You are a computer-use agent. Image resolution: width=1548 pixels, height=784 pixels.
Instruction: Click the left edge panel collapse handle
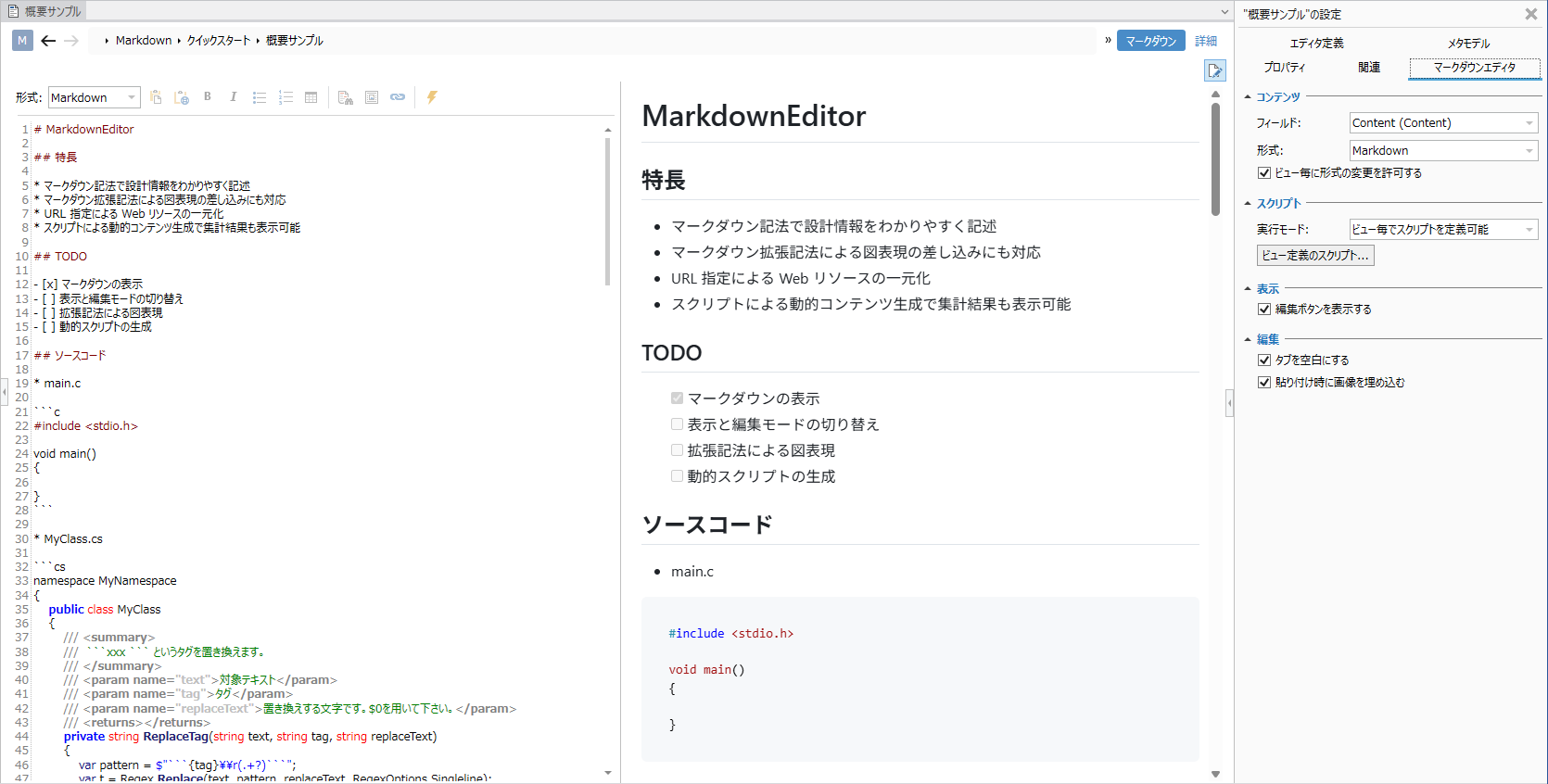pyautogui.click(x=4, y=391)
